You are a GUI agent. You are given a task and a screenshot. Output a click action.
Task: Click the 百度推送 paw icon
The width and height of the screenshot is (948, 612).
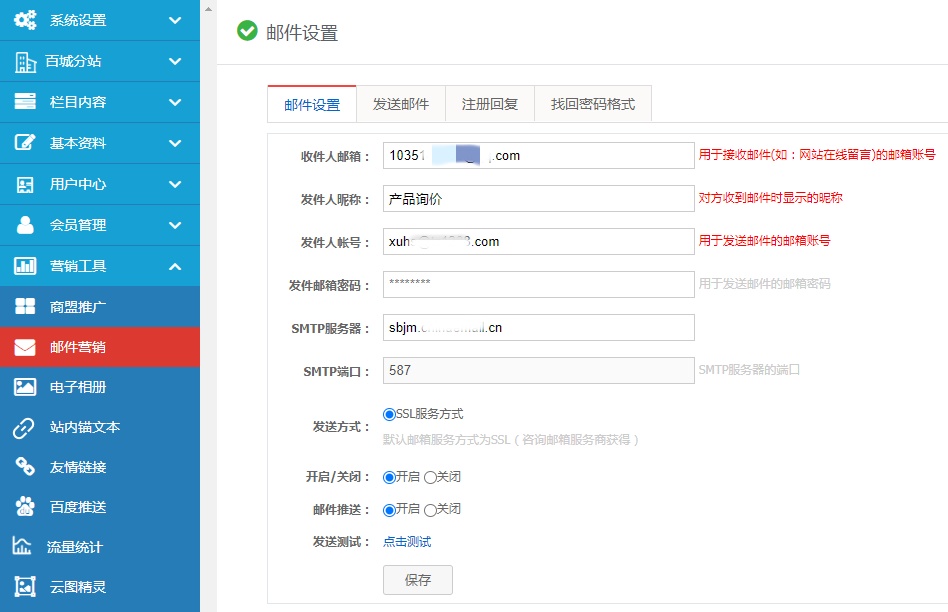pos(25,507)
